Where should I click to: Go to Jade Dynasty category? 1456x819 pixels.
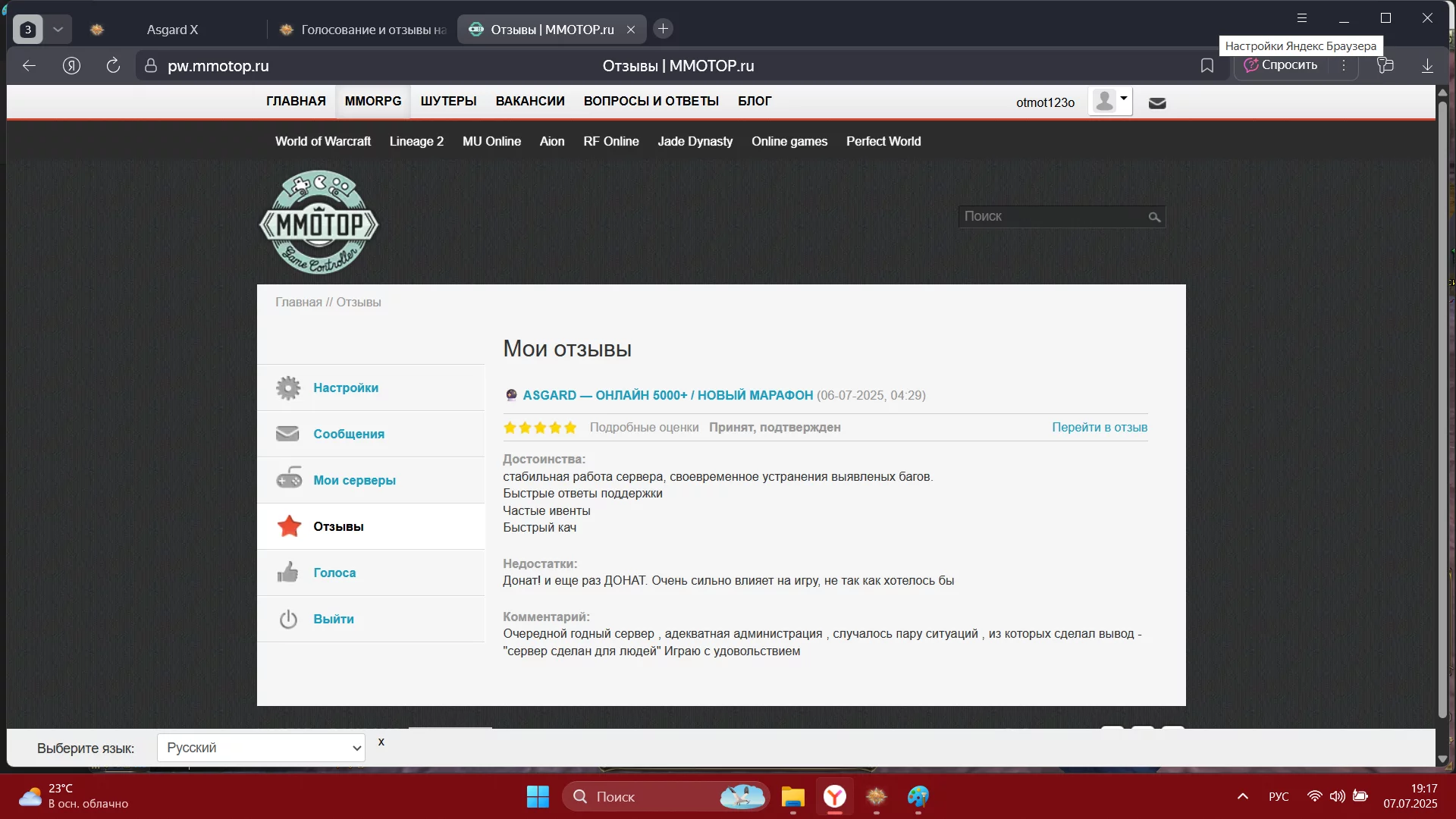(695, 142)
